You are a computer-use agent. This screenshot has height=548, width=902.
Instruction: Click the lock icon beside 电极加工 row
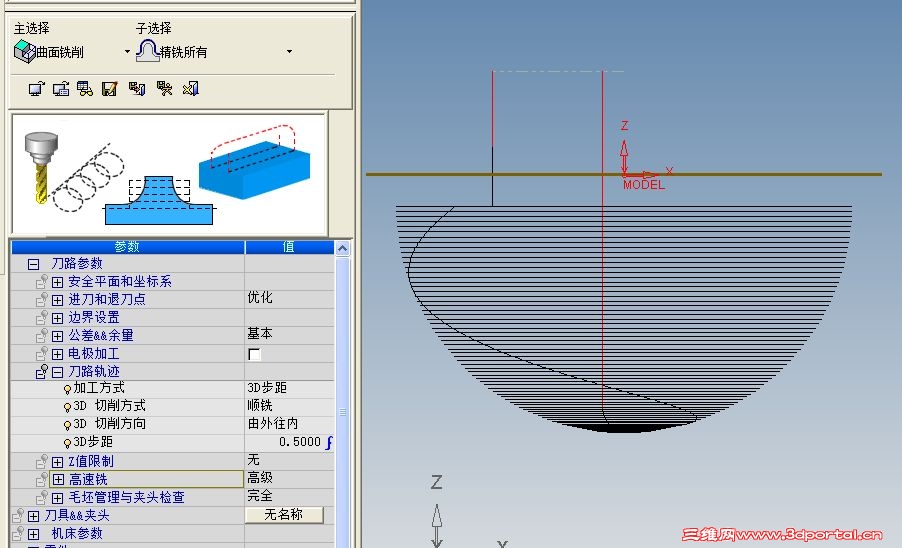(x=41, y=353)
